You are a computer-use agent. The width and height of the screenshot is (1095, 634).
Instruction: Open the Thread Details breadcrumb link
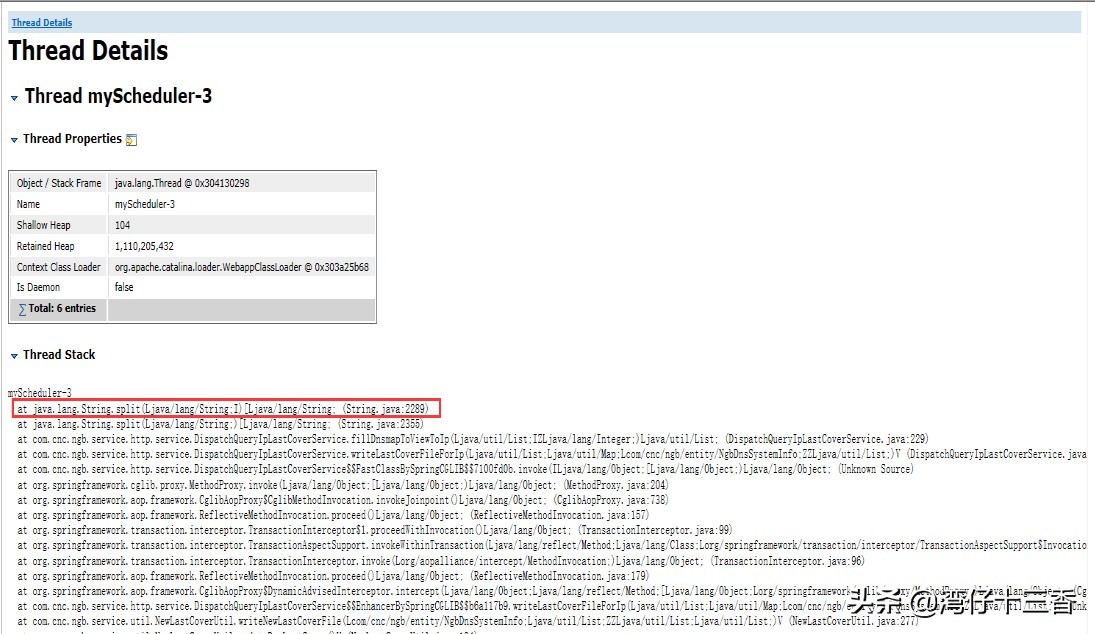pyautogui.click(x=42, y=22)
